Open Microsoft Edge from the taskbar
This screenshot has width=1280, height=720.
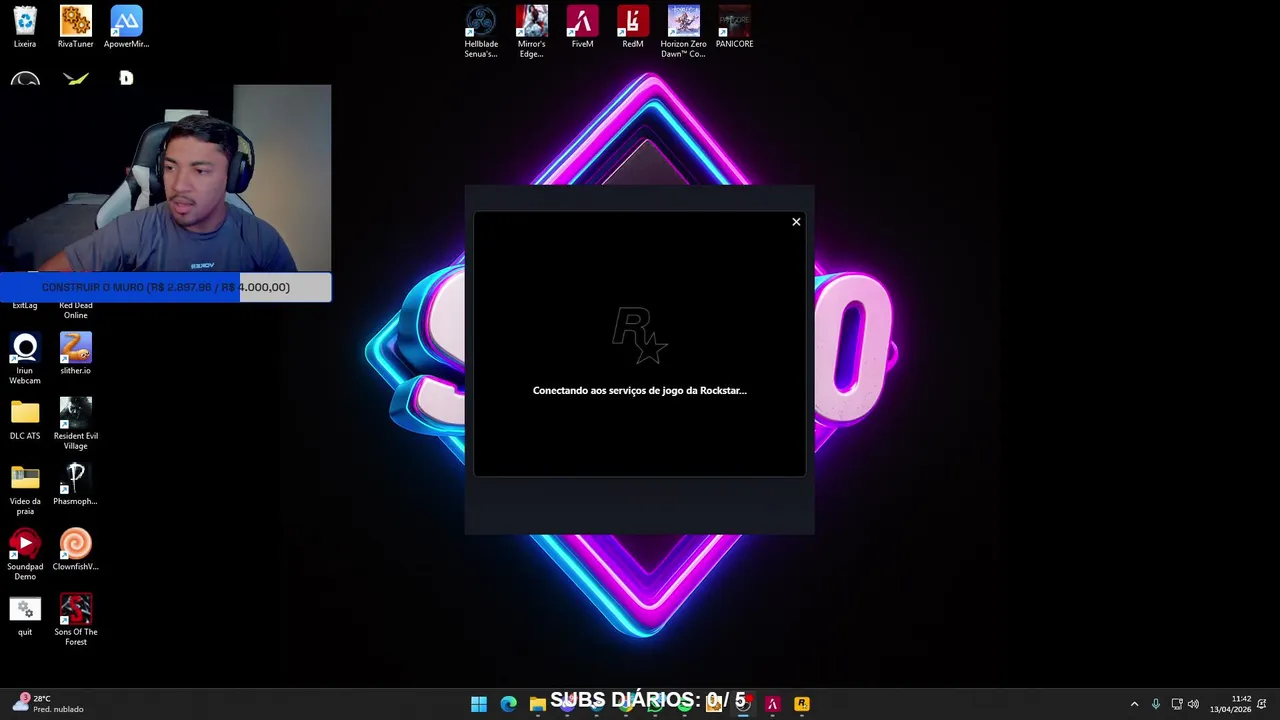(x=508, y=704)
